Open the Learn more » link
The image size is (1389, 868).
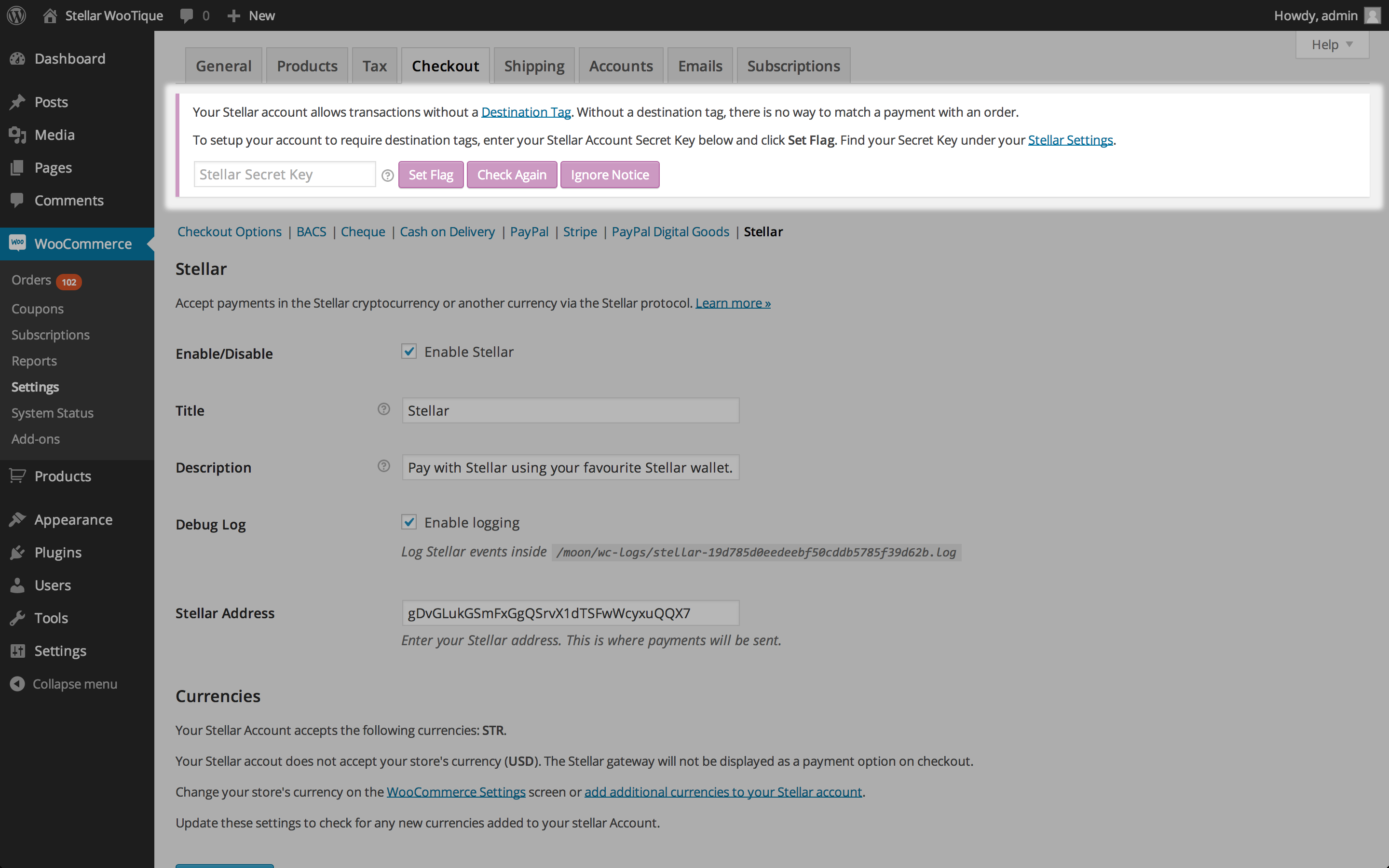pos(733,303)
